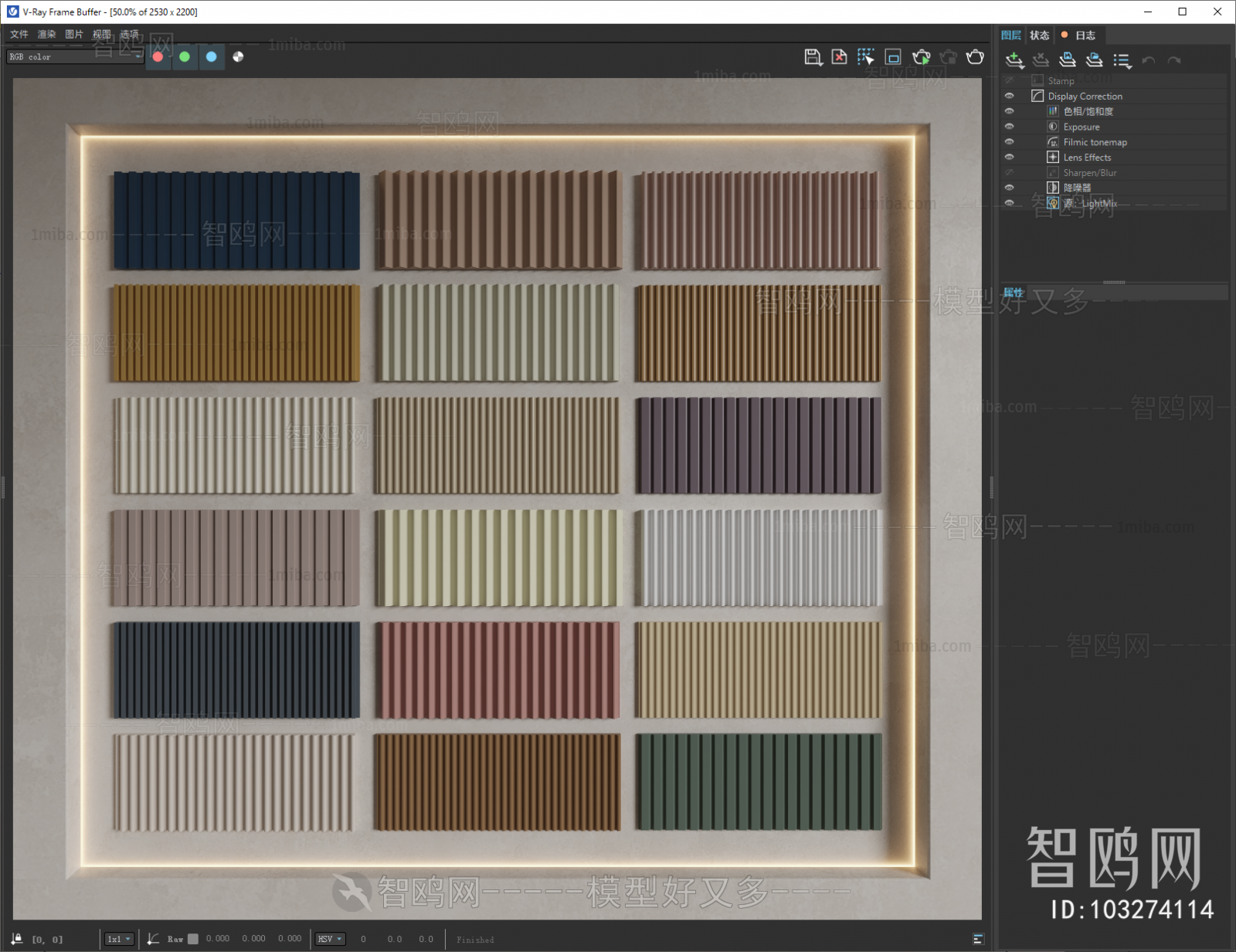Switch to the 状态 tab
This screenshot has height=952, width=1236.
click(x=1040, y=36)
